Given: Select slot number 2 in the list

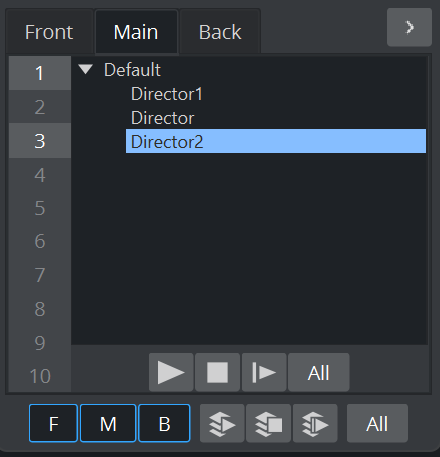Looking at the screenshot, I should 40,107.
